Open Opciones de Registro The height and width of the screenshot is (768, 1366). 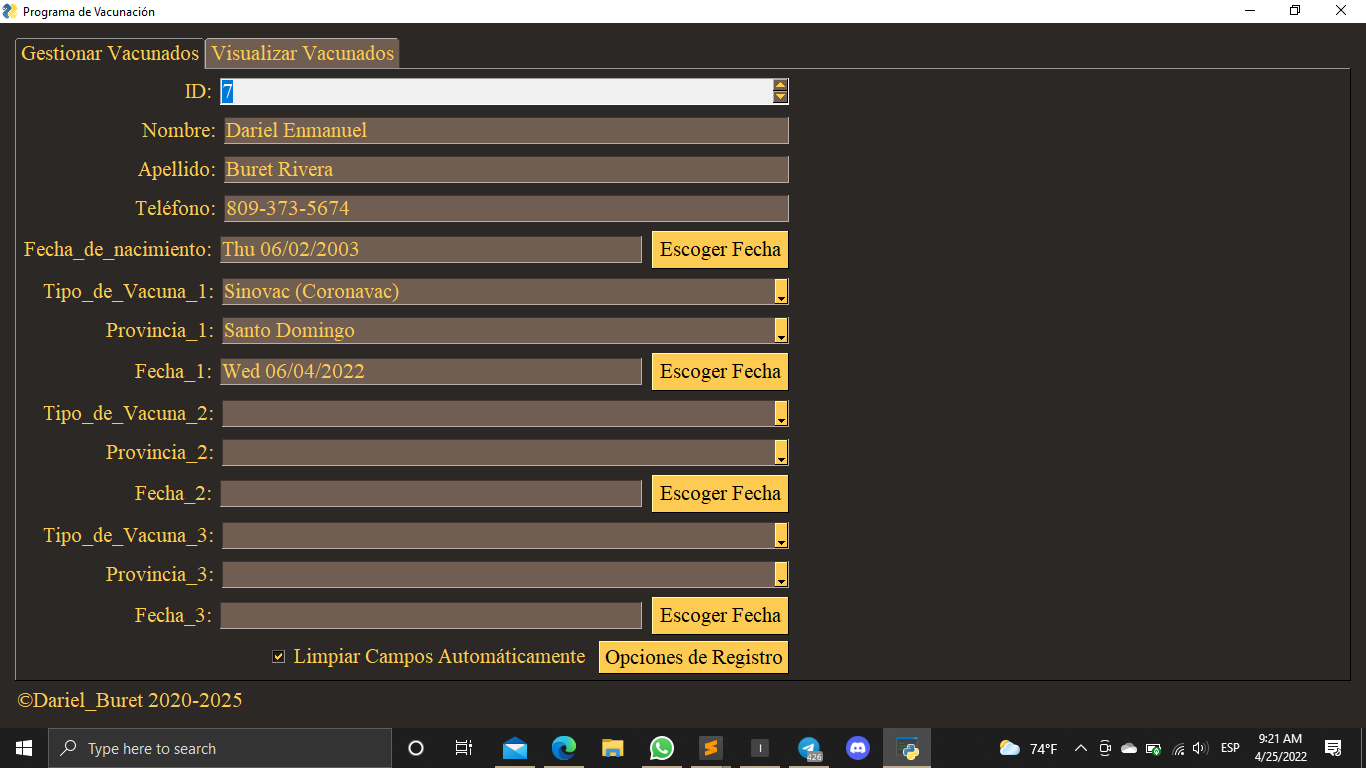tap(692, 656)
